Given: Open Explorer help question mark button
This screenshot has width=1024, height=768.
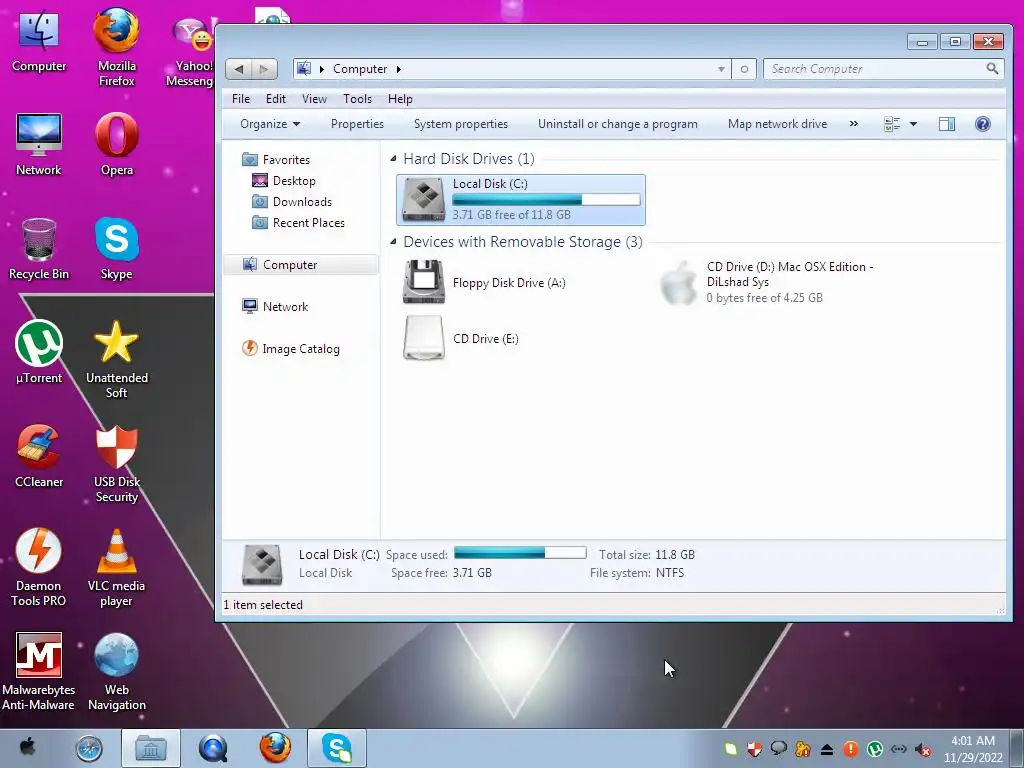Looking at the screenshot, I should 982,124.
